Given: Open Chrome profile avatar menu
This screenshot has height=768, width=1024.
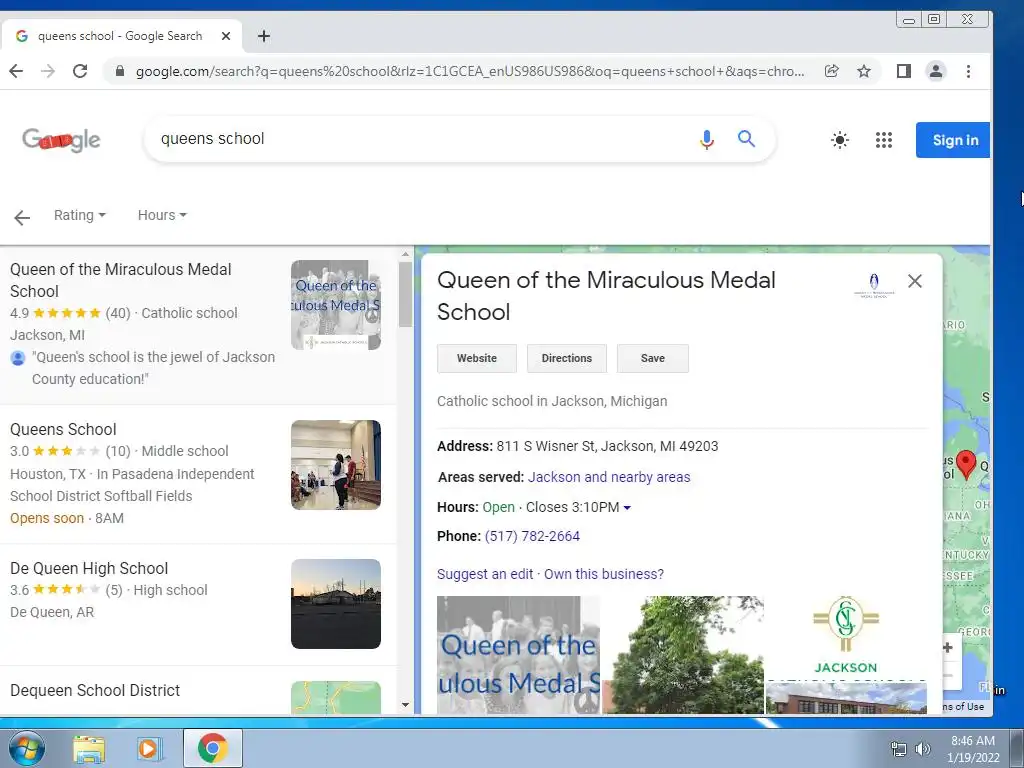Looking at the screenshot, I should tap(936, 71).
